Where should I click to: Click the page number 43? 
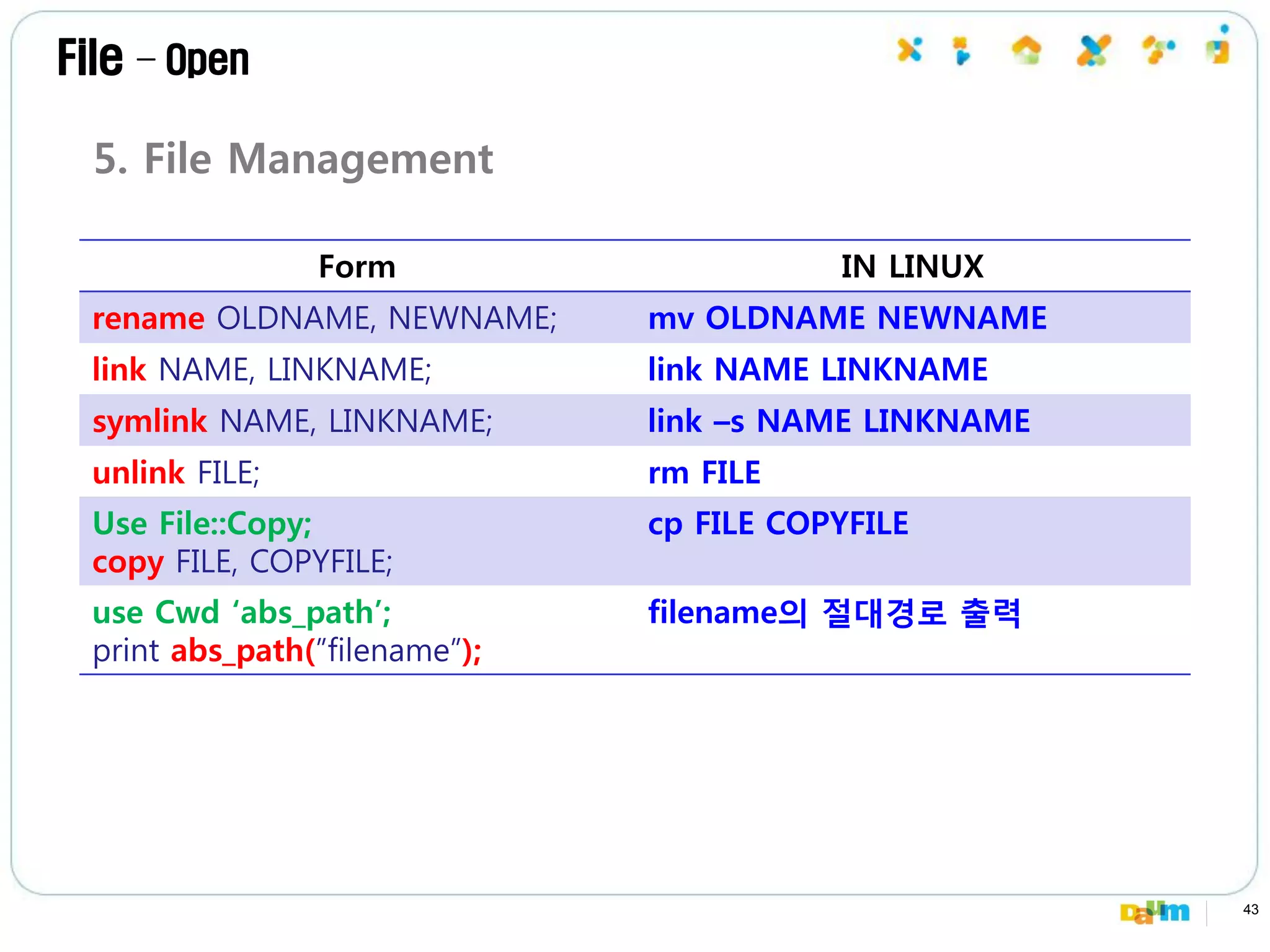point(1251,910)
